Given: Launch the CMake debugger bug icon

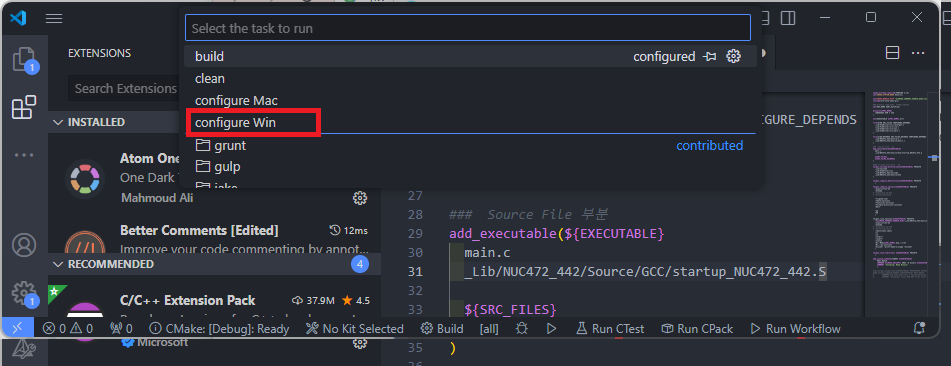Looking at the screenshot, I should pyautogui.click(x=522, y=329).
